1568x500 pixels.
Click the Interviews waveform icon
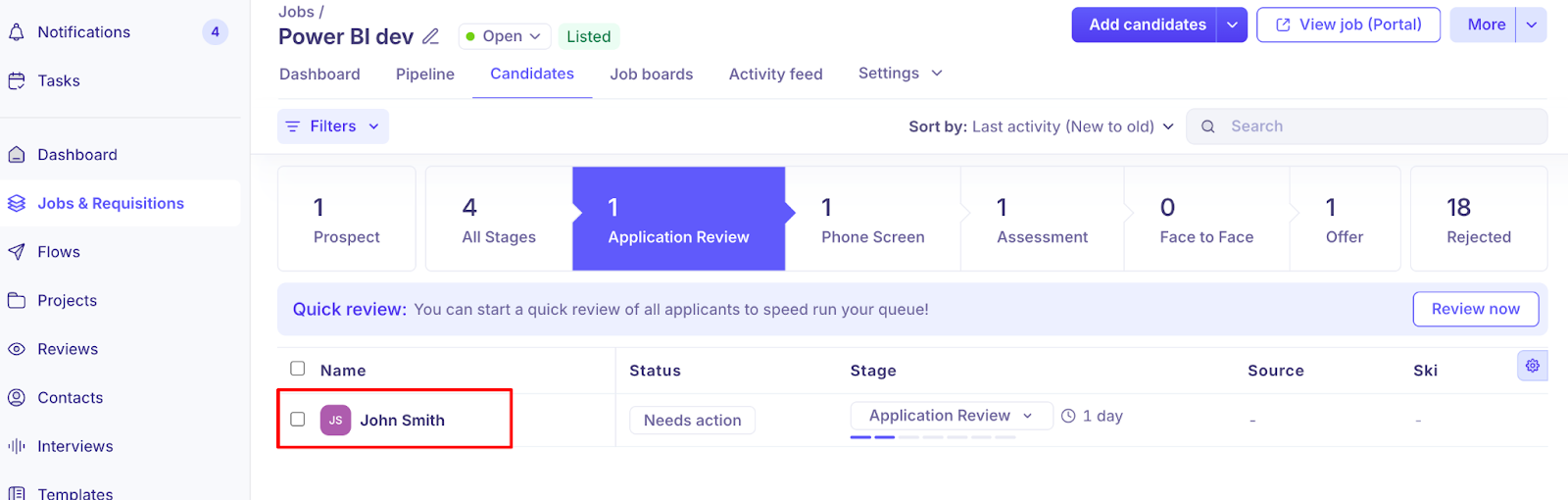[x=17, y=446]
